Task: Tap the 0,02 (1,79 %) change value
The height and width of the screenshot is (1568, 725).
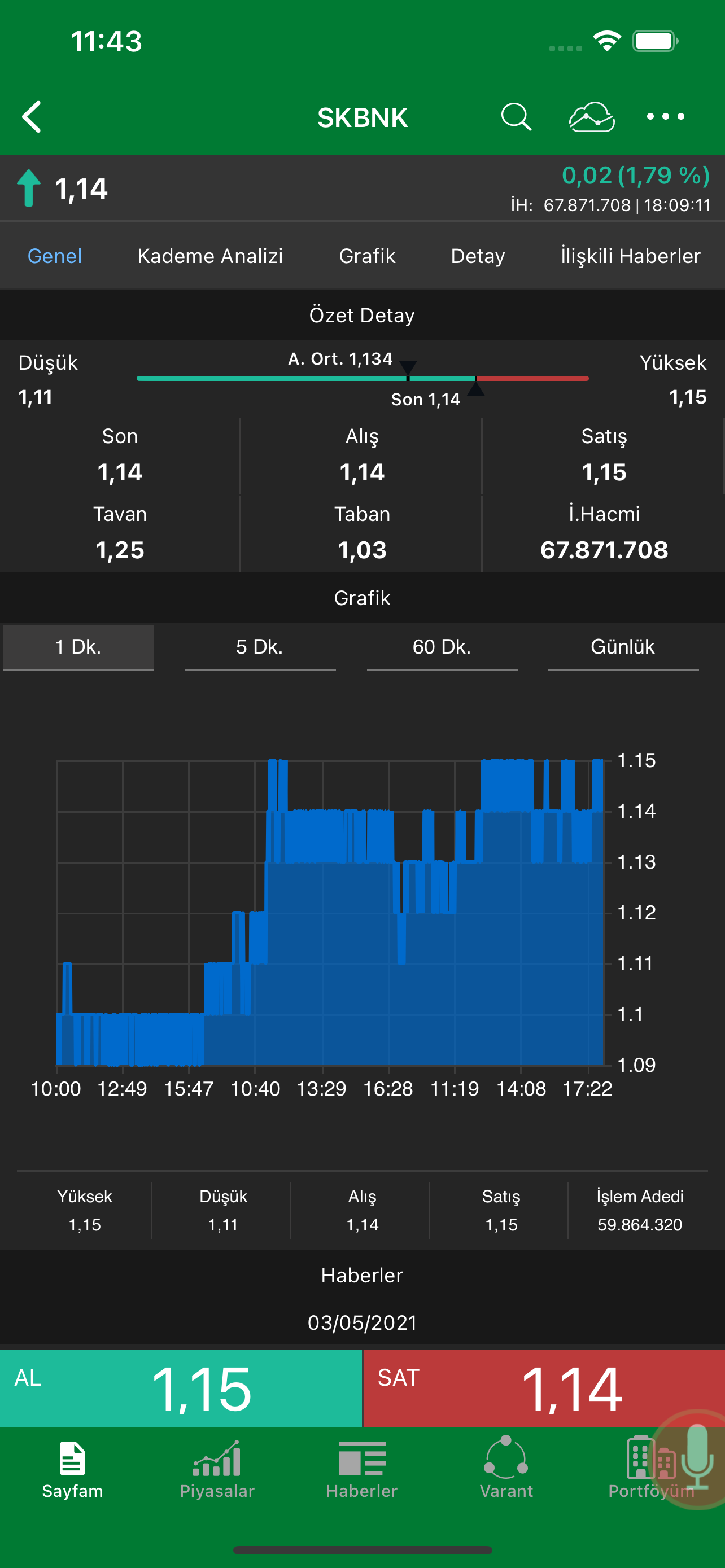Action: tap(636, 176)
